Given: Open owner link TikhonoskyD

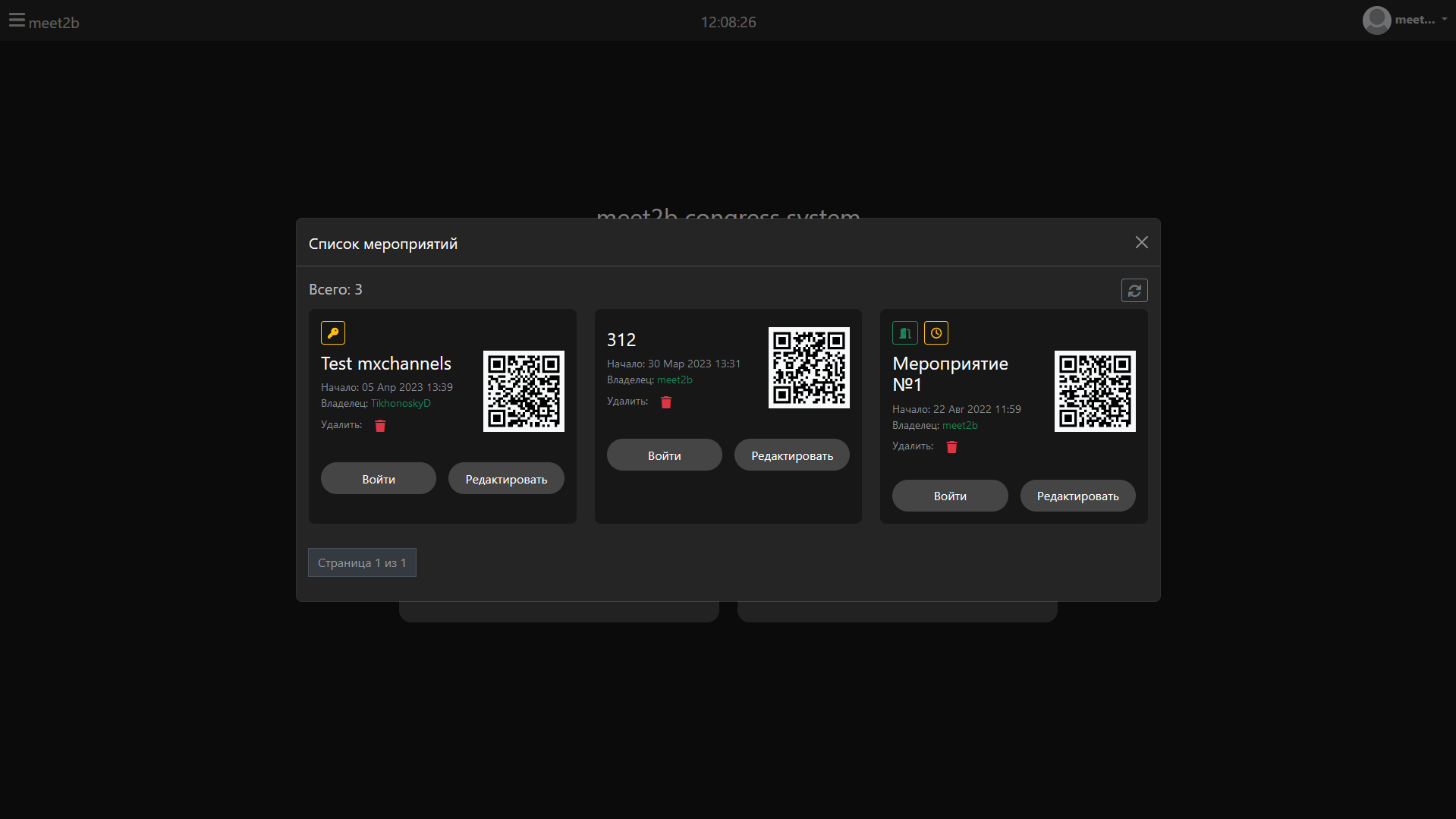Looking at the screenshot, I should [x=401, y=403].
